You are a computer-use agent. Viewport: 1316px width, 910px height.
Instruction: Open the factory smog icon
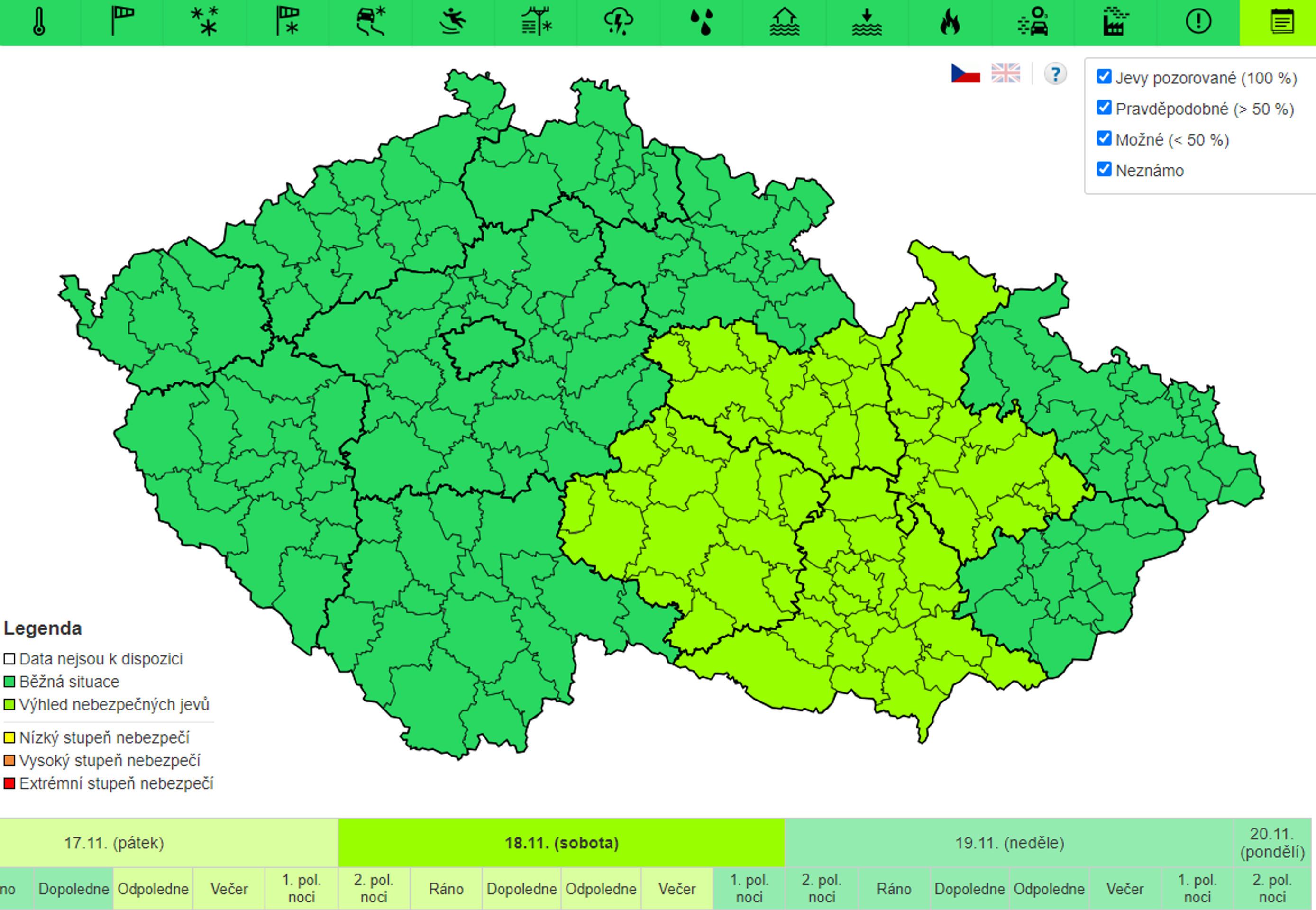1115,22
